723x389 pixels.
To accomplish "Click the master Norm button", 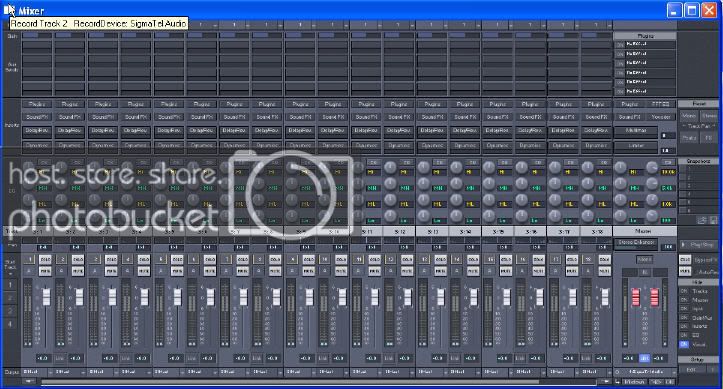I will tap(644, 260).
